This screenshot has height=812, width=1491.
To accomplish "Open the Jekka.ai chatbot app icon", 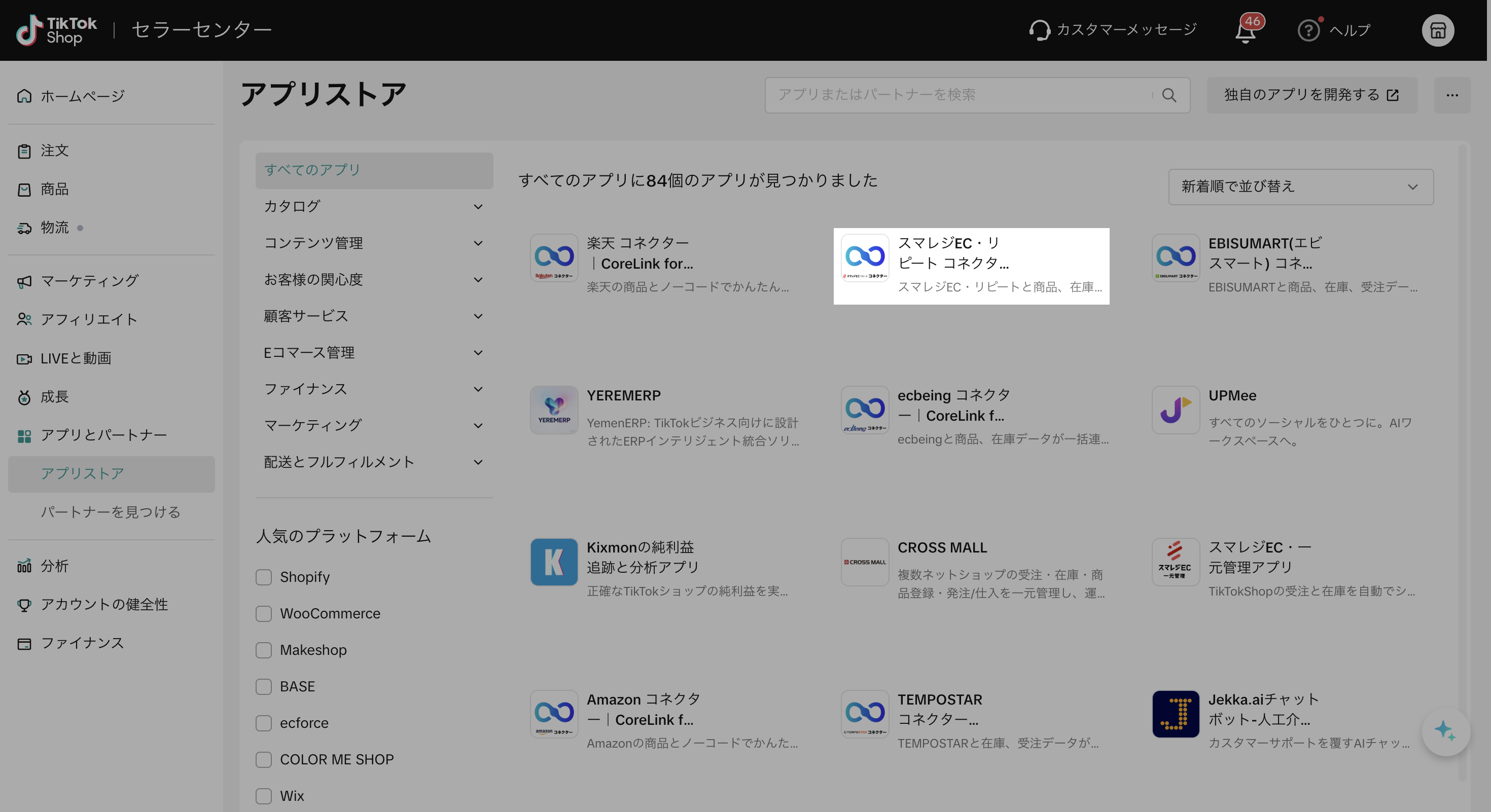I will click(1176, 714).
